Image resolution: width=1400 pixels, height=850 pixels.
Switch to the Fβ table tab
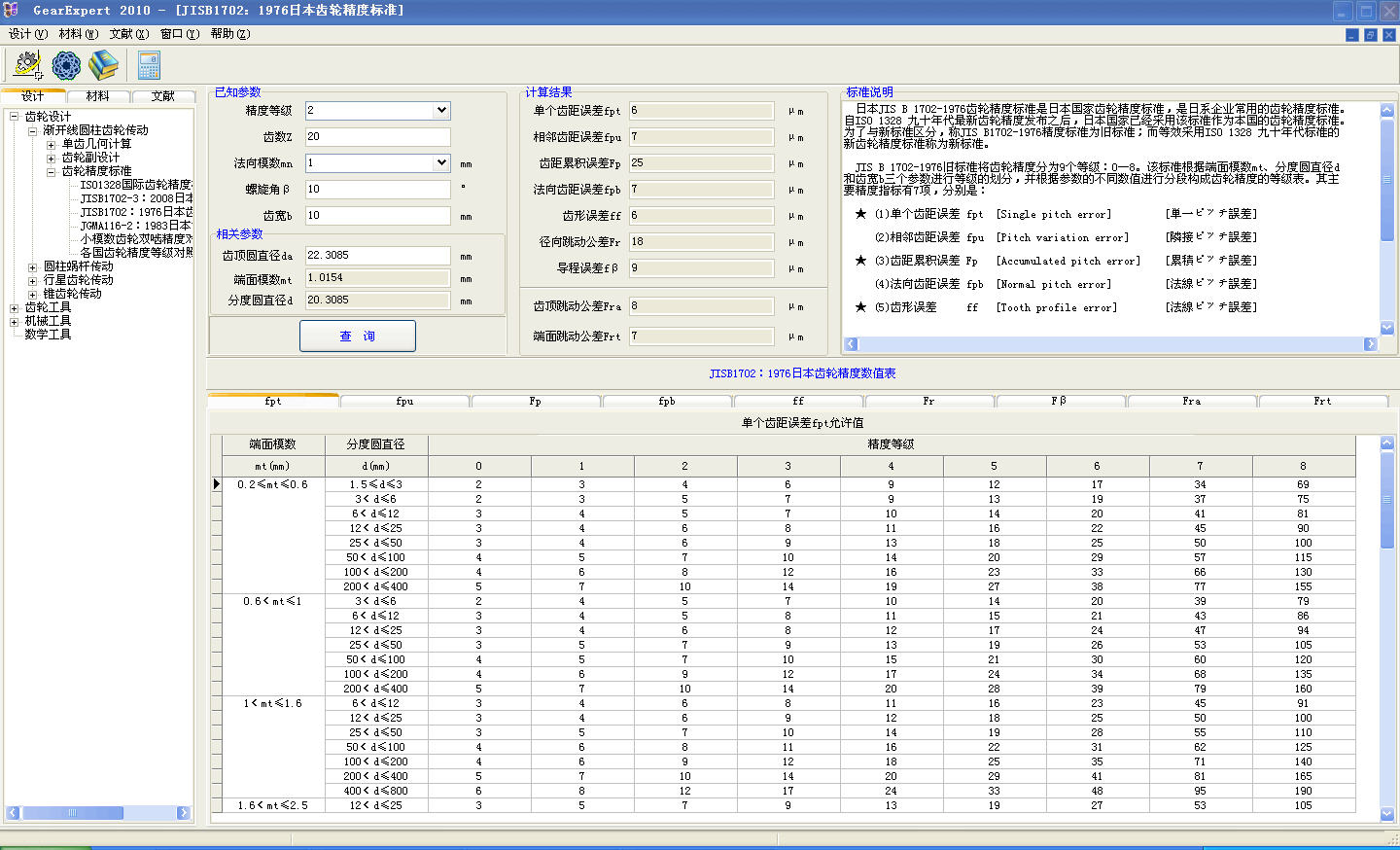[x=1061, y=401]
